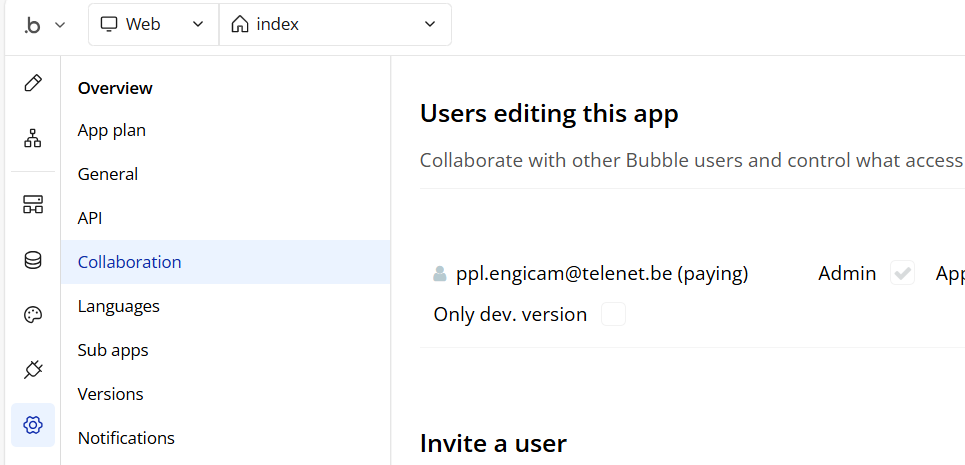The image size is (965, 465).
Task: Select the Versions settings tab
Action: (111, 394)
